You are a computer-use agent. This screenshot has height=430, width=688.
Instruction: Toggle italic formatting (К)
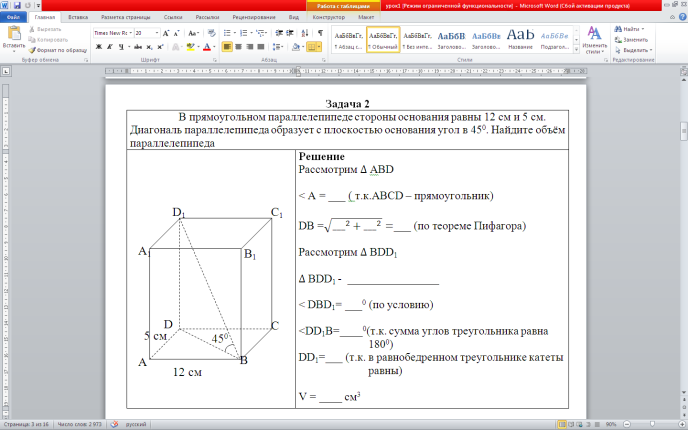(x=108, y=47)
